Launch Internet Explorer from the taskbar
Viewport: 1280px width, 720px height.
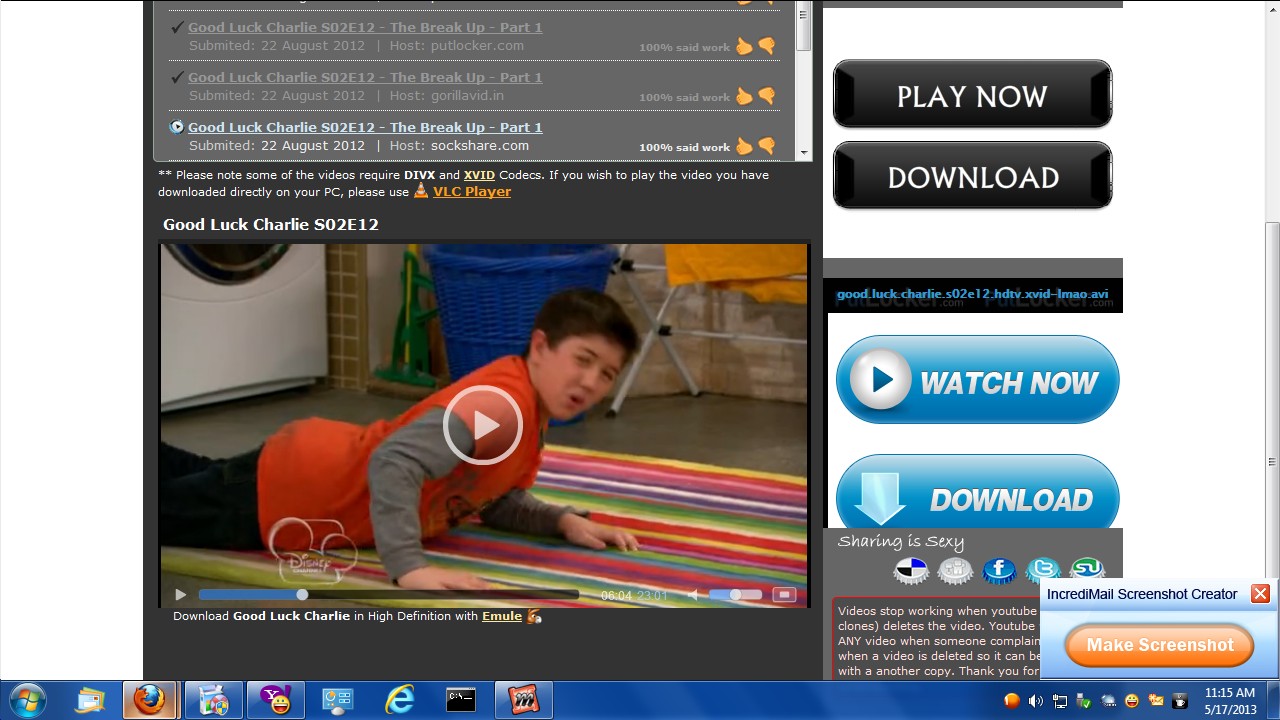click(399, 700)
